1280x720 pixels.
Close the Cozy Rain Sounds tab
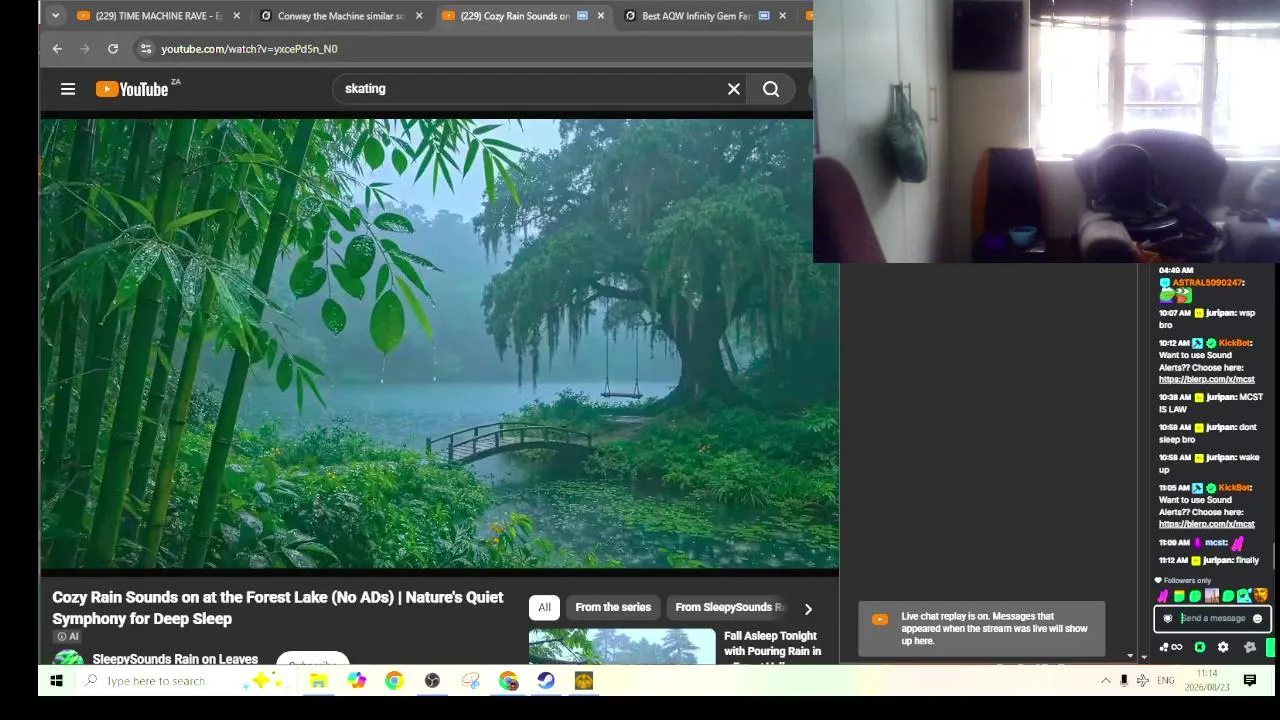pos(601,16)
